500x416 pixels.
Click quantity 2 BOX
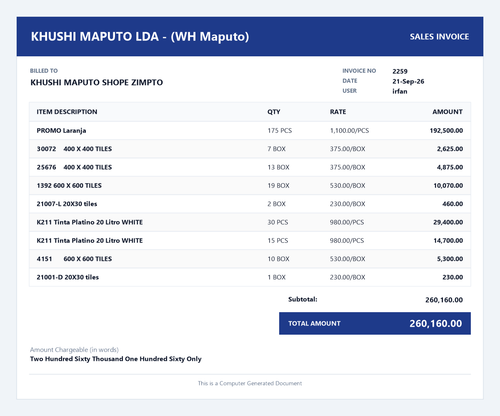(276, 204)
